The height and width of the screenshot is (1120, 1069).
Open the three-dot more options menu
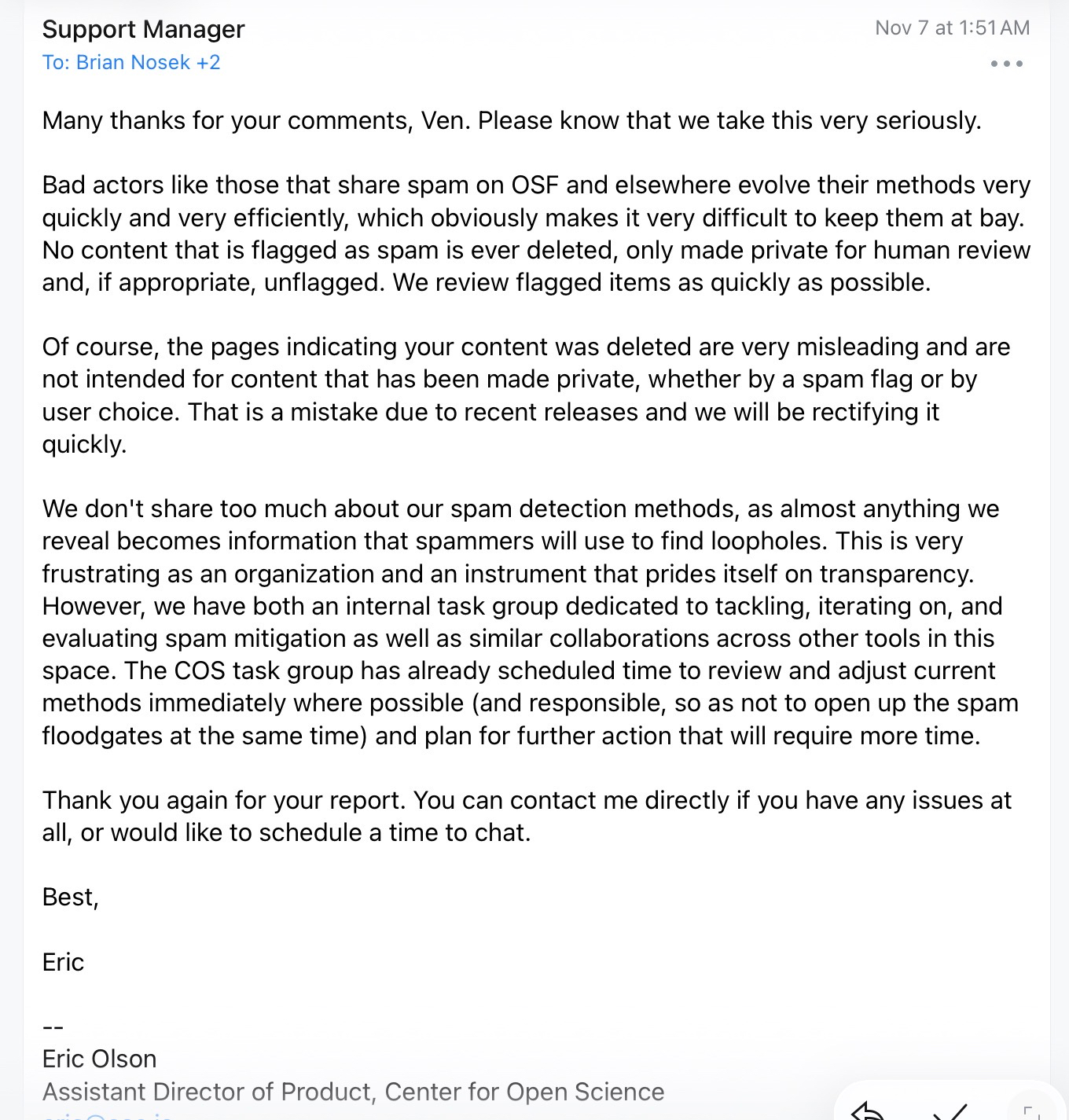point(1006,64)
